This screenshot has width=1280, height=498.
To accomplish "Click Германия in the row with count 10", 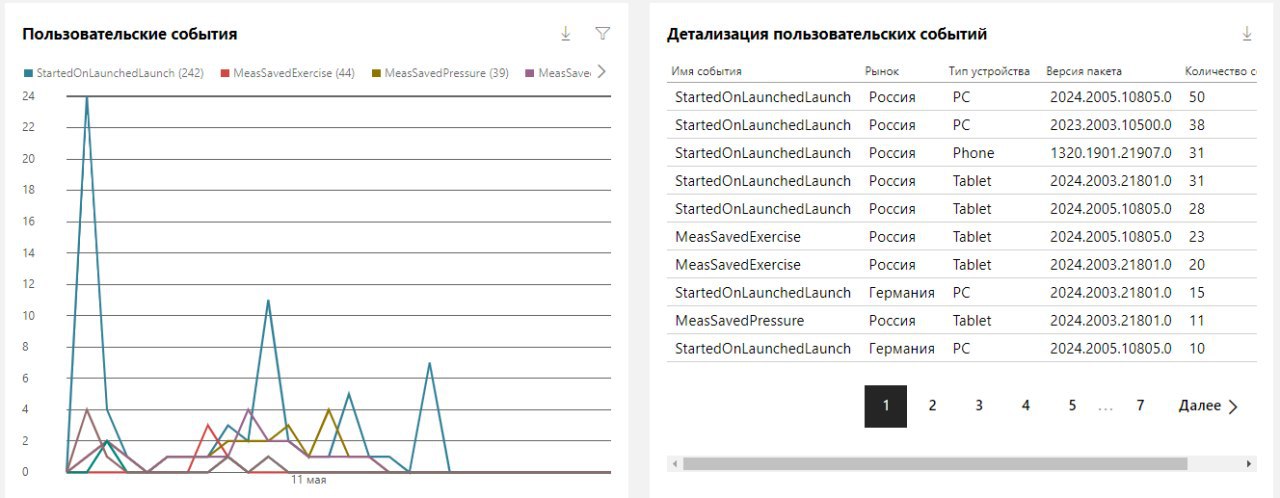I will [901, 349].
